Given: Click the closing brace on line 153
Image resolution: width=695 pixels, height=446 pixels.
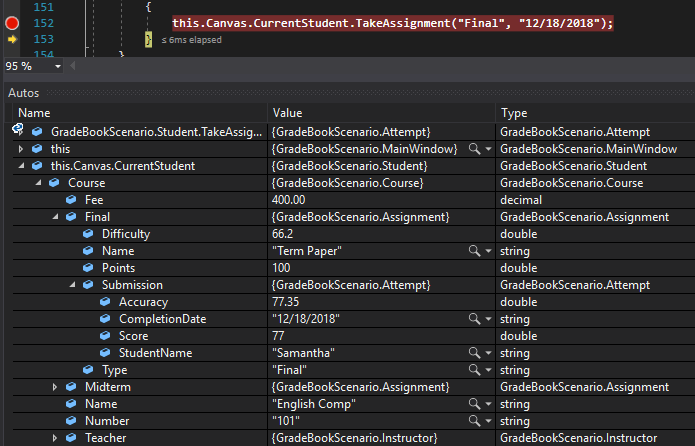Looking at the screenshot, I should point(148,39).
